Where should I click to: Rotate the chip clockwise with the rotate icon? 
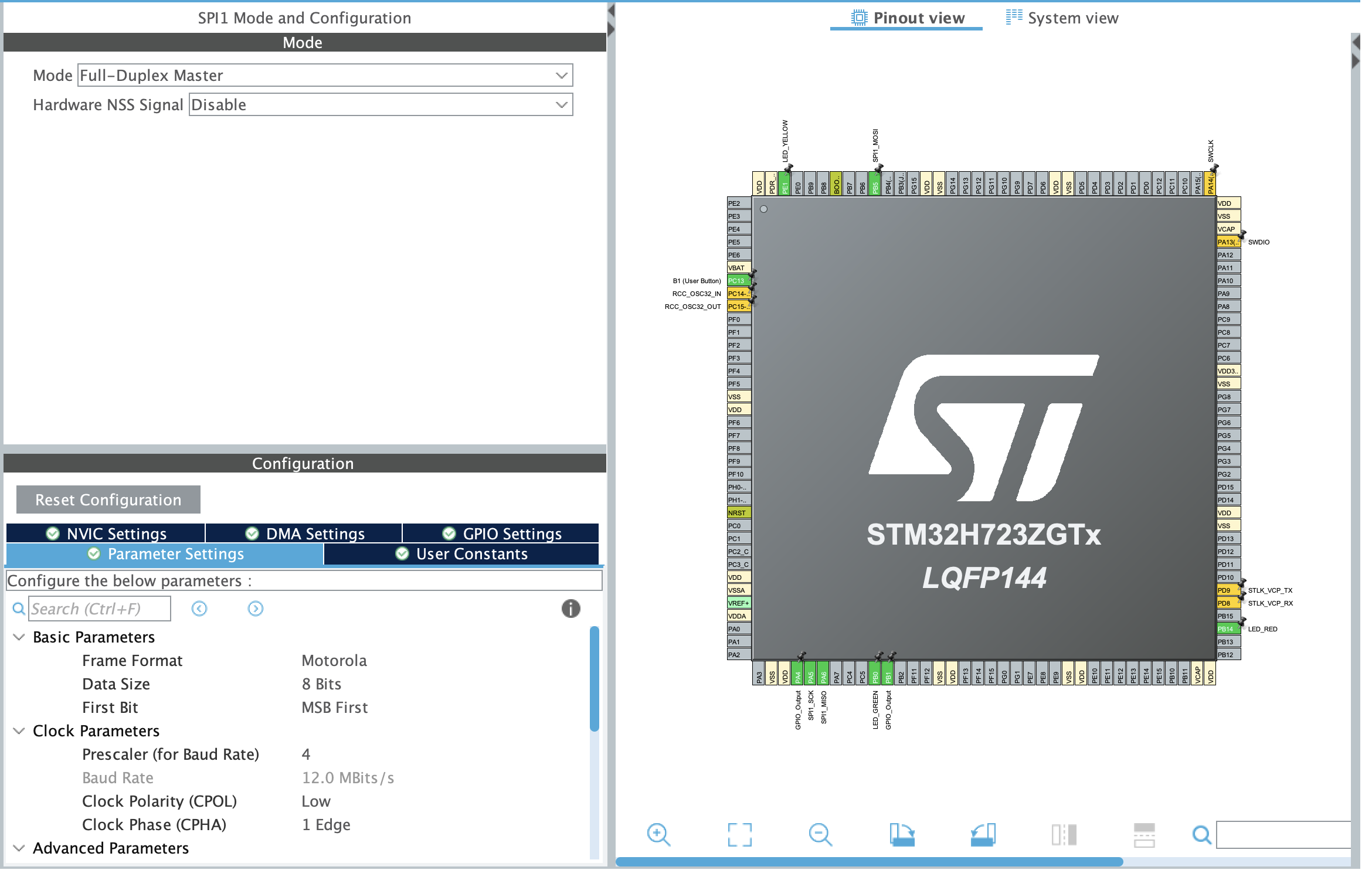coord(902,834)
